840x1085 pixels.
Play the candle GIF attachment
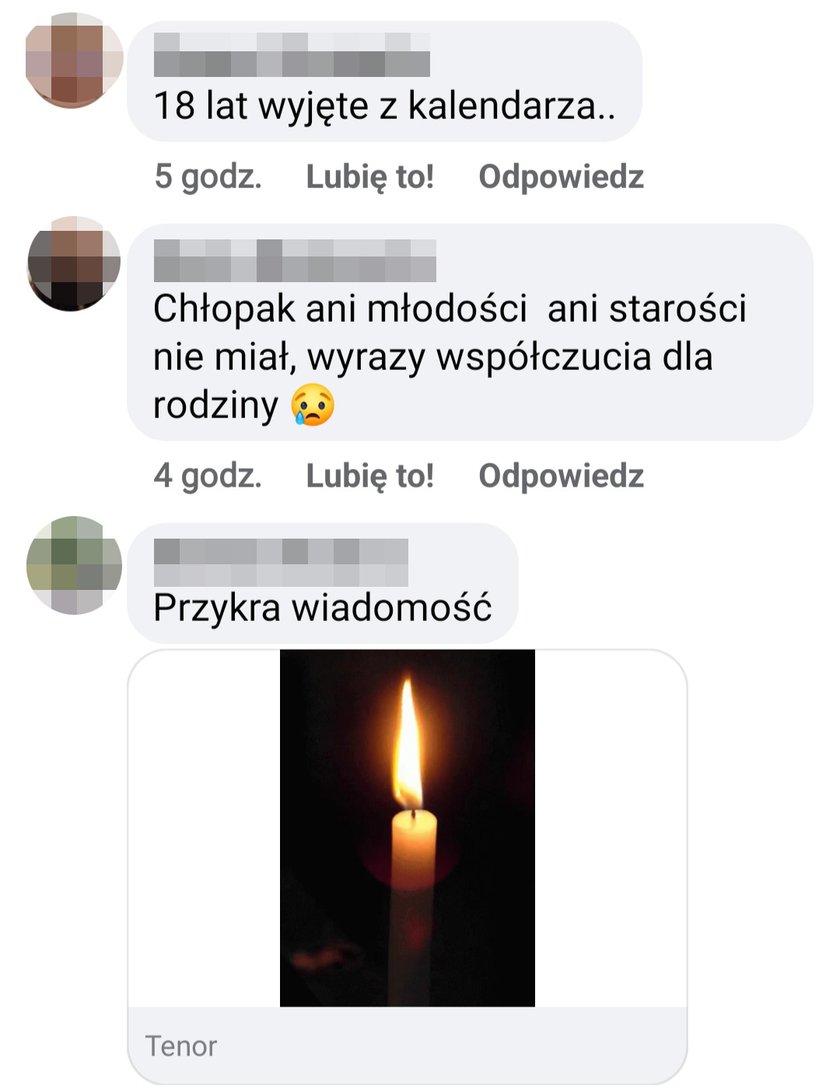(x=407, y=828)
